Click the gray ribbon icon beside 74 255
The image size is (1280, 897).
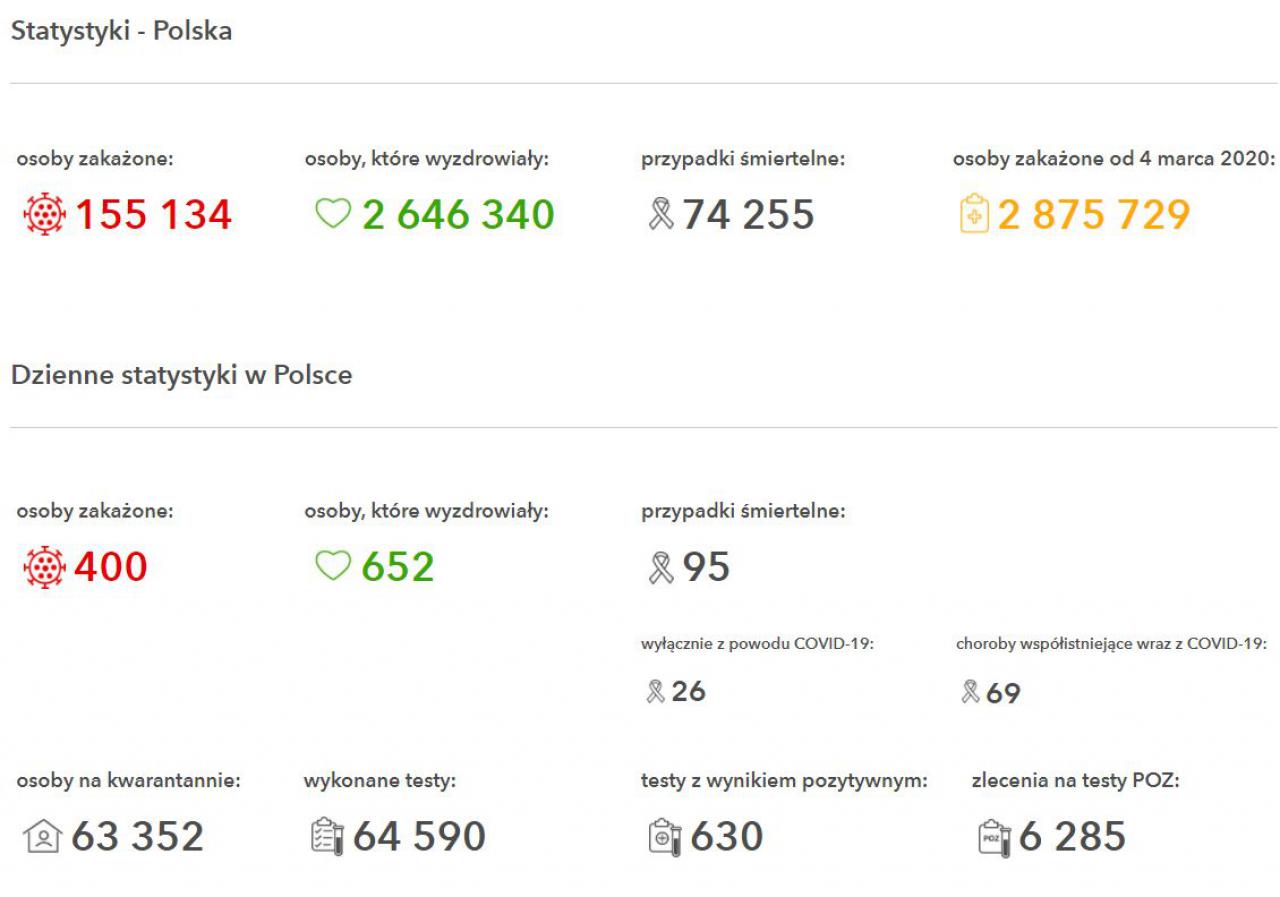tap(660, 214)
